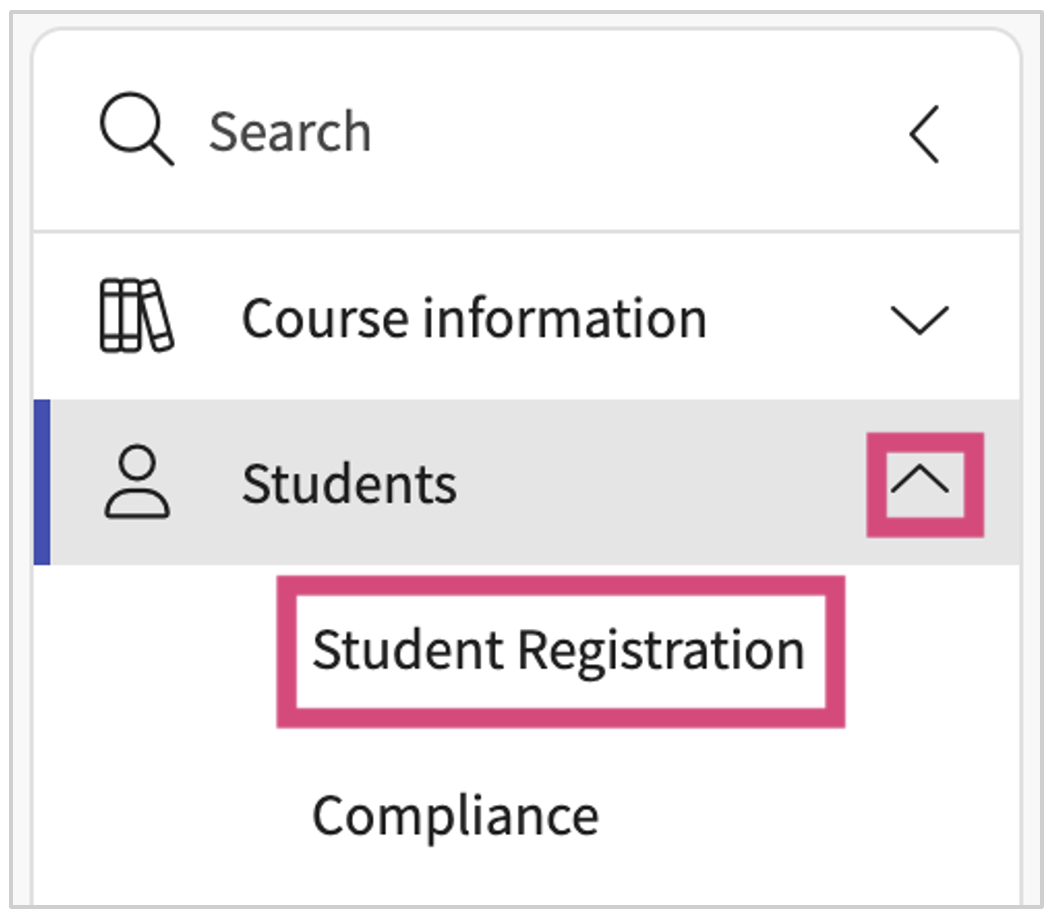Select the Students menu label
Screen dimensions: 1054x918
[349, 485]
